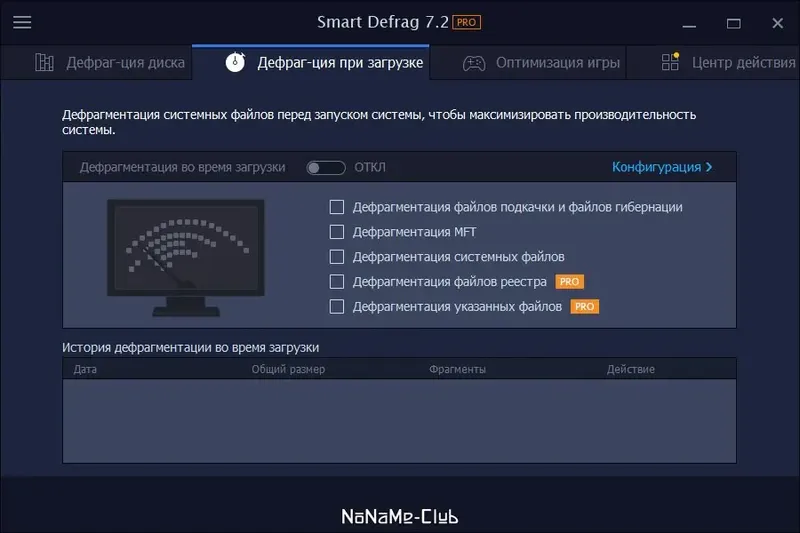Image resolution: width=800 pixels, height=533 pixels.
Task: Click the disk defrag tab icon
Action: coord(44,62)
